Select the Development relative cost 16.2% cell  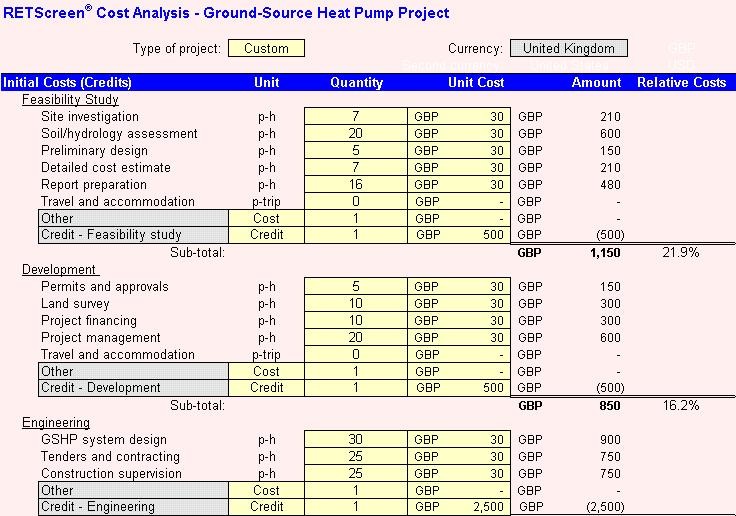tap(680, 406)
